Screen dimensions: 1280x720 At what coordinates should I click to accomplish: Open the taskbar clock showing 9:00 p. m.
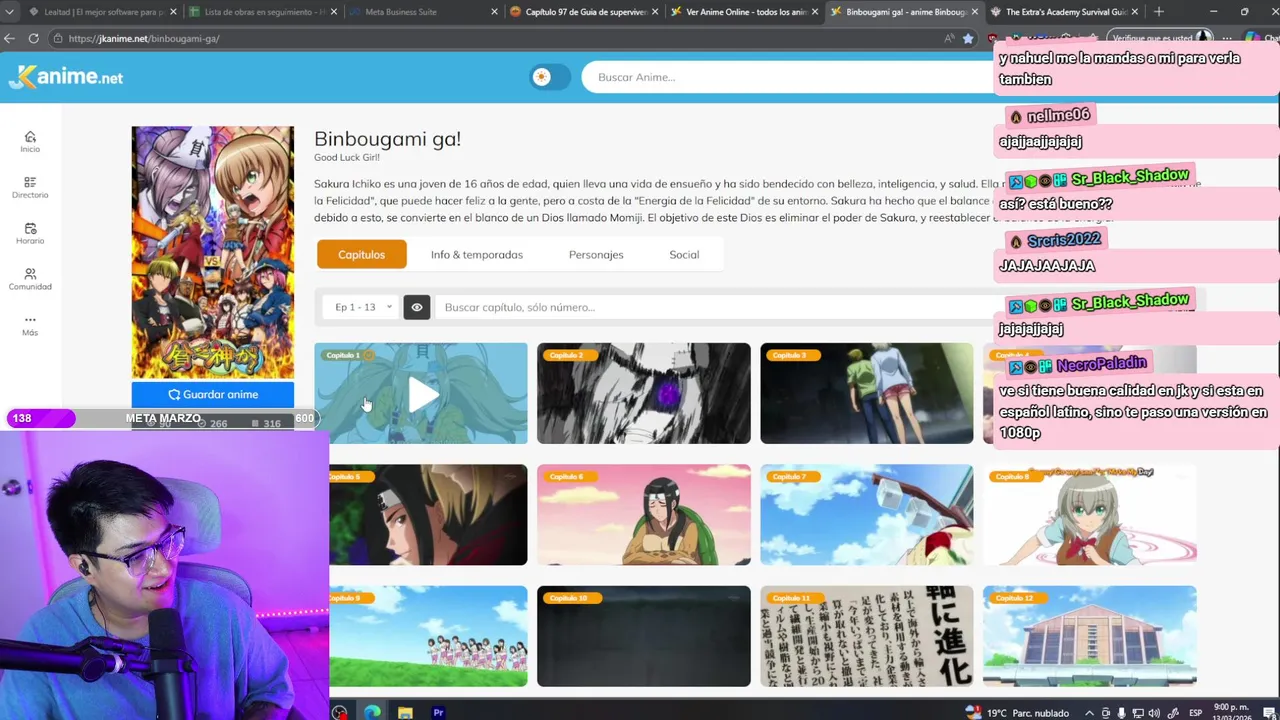1232,712
